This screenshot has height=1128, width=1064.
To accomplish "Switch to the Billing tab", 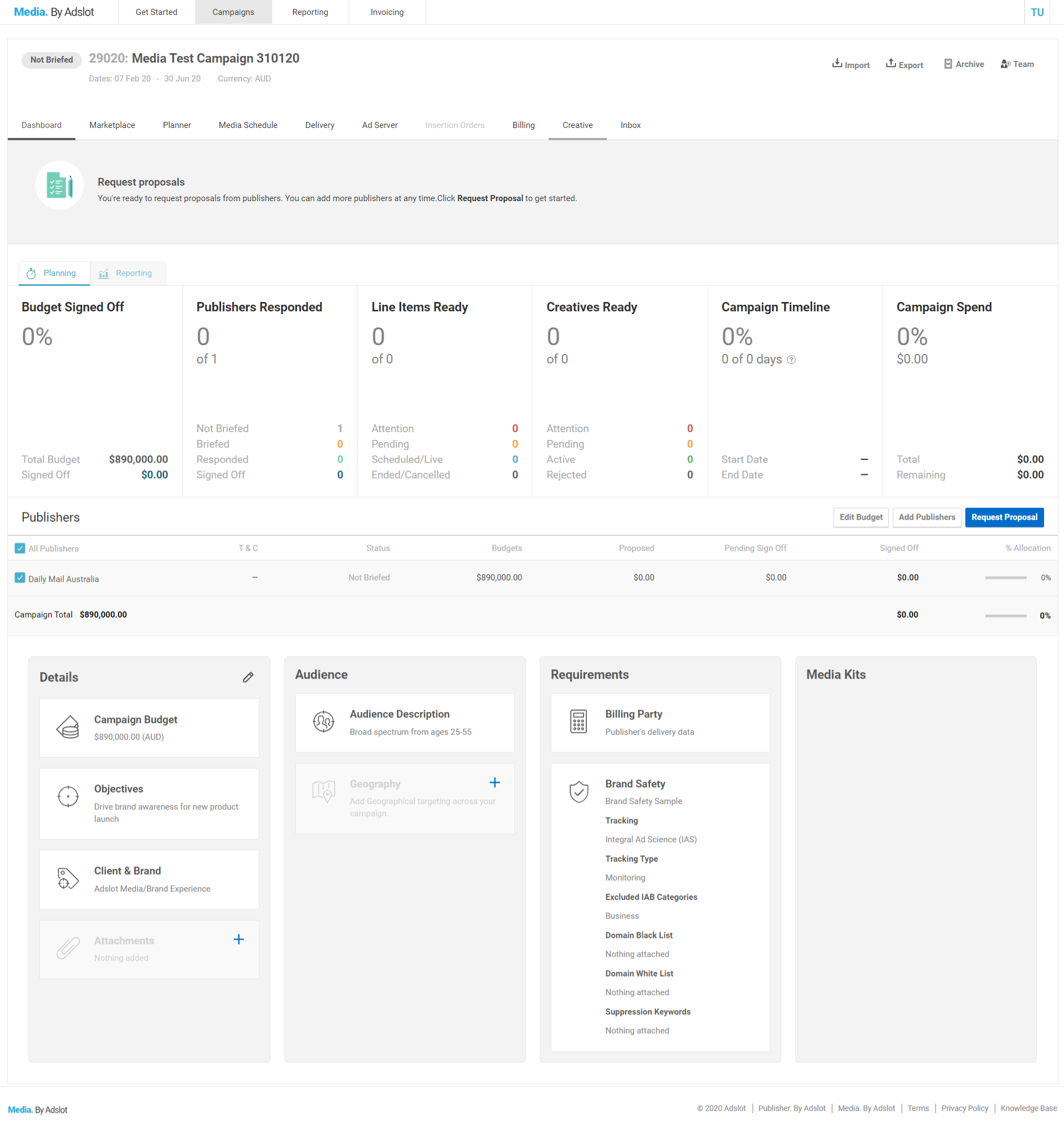I will pyautogui.click(x=523, y=125).
